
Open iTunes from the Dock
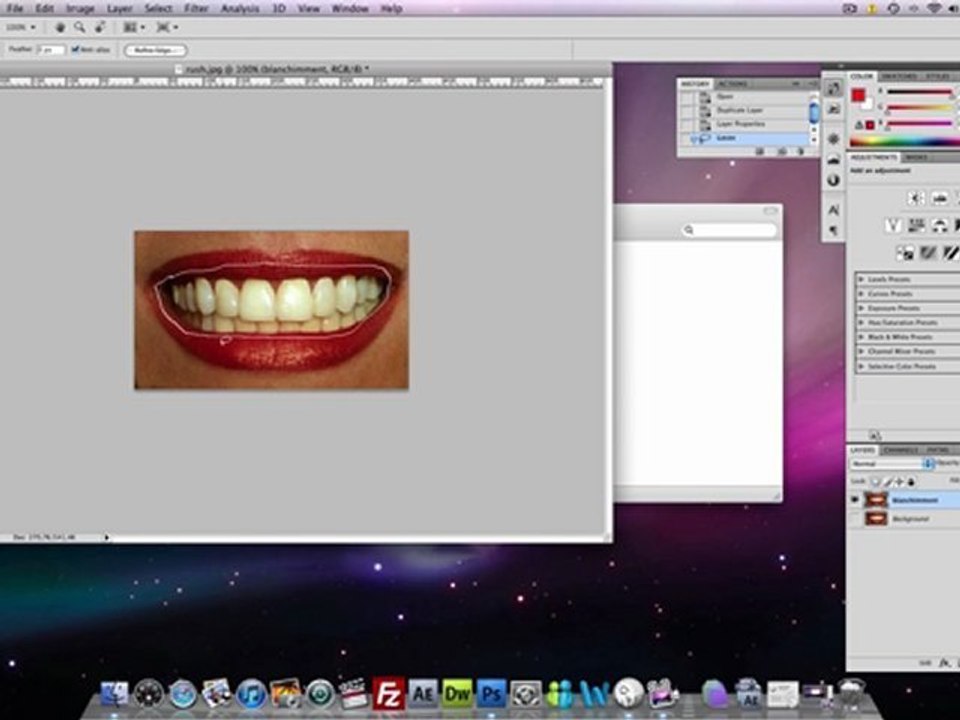pyautogui.click(x=251, y=694)
